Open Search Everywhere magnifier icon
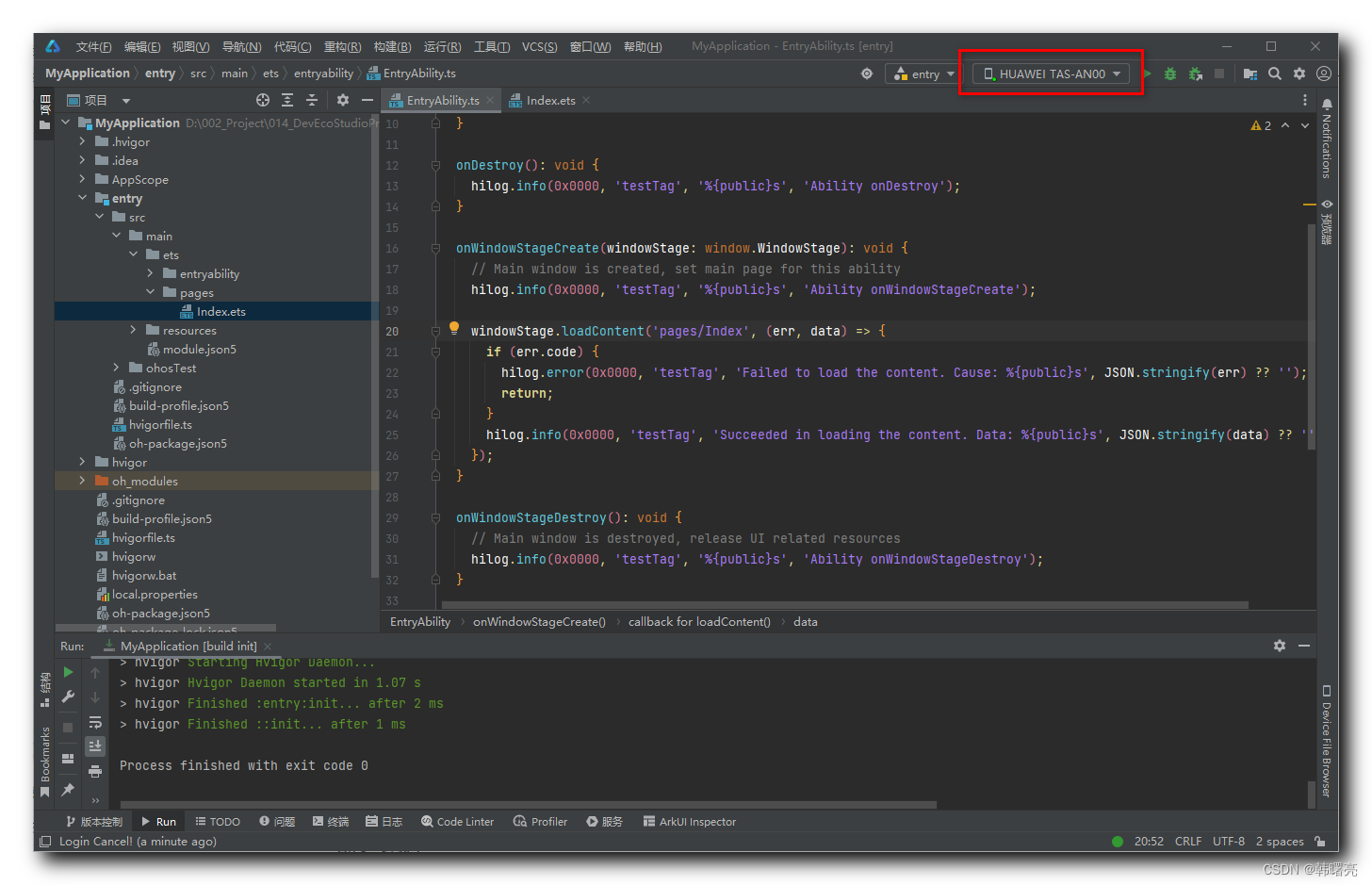 pos(1275,74)
